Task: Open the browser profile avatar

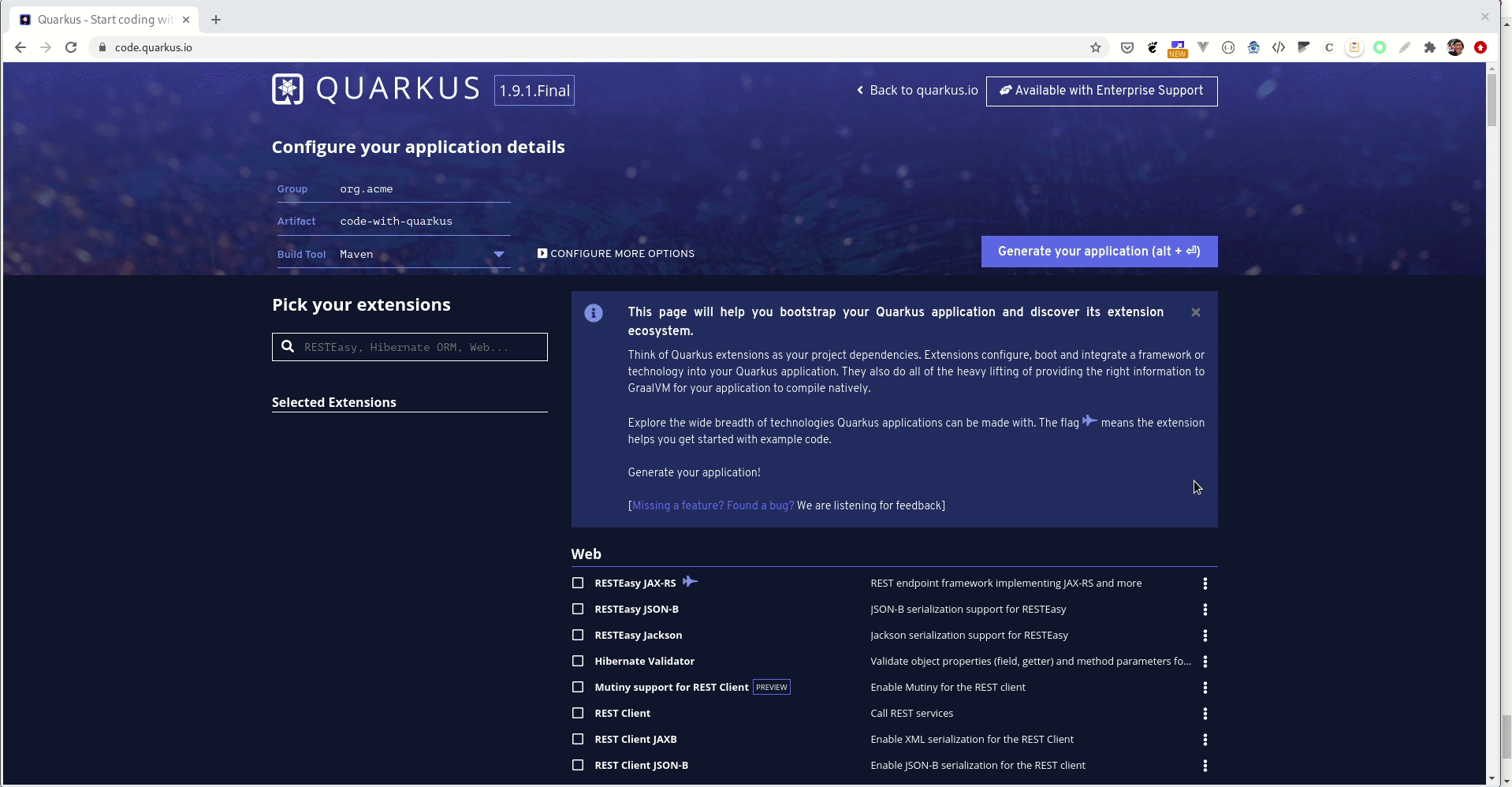Action: coord(1455,47)
